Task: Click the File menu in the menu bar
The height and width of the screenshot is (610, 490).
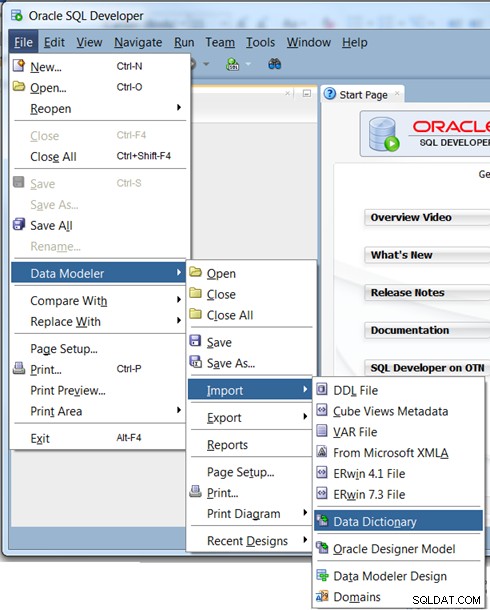Action: coord(23,42)
